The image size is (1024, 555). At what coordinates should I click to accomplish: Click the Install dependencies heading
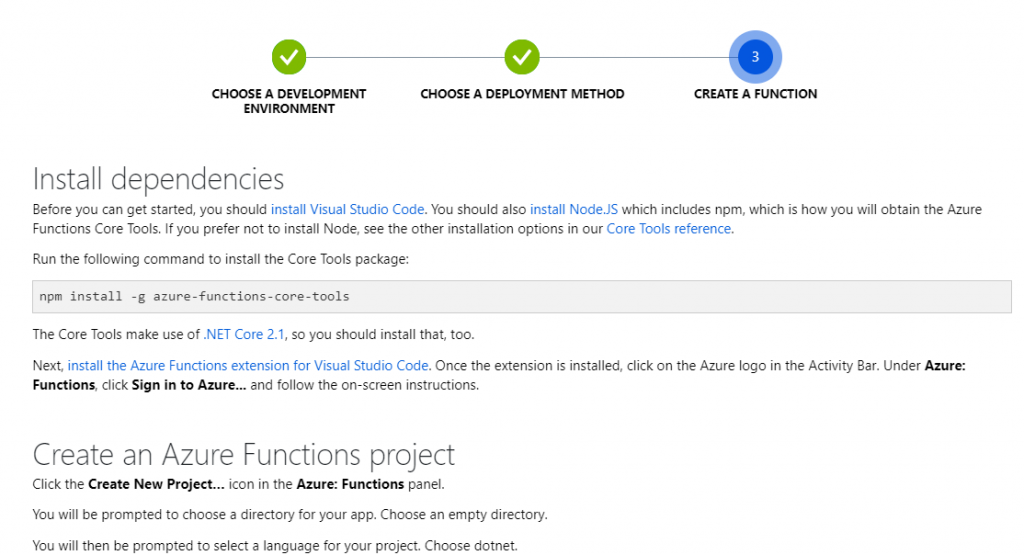158,179
